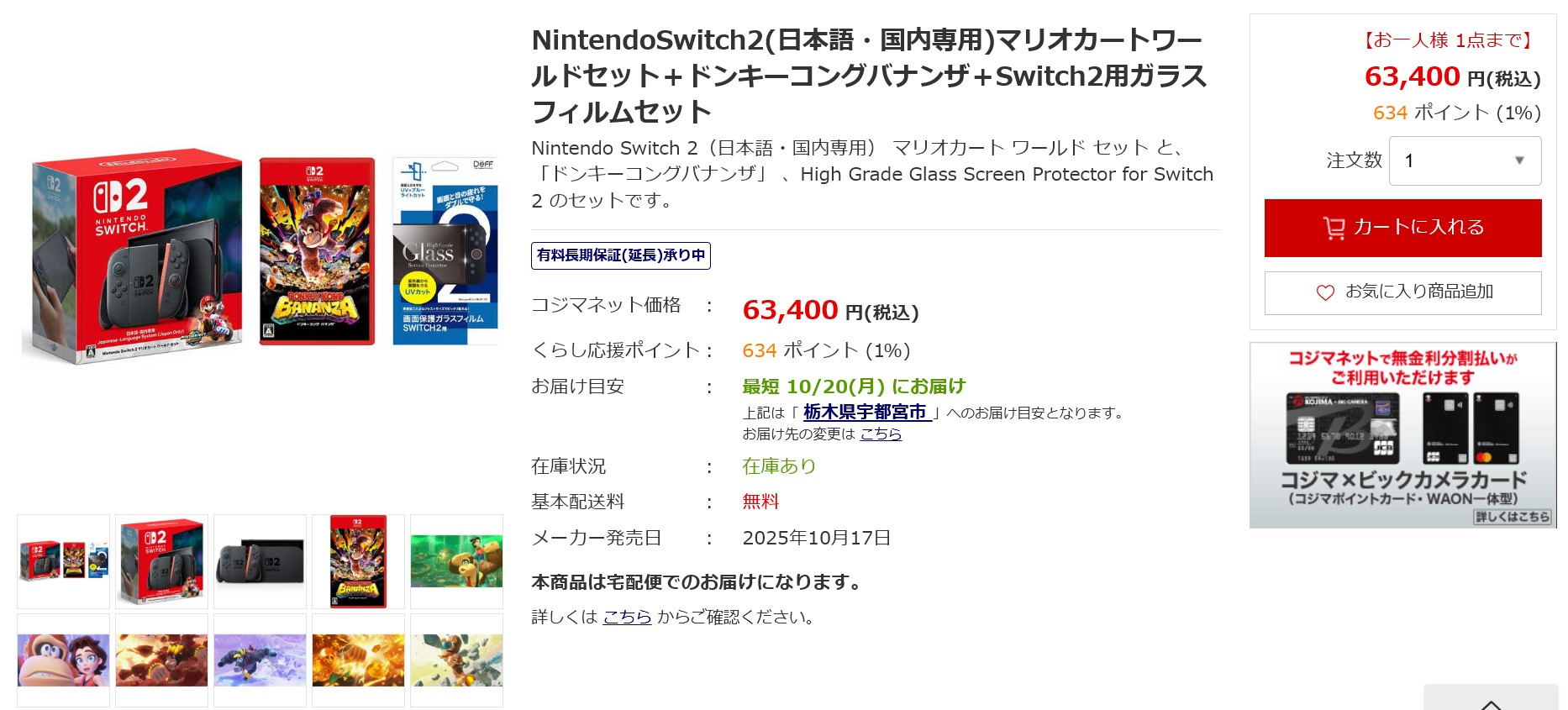Select the Donkey Kong and Pauline thumbnail
The image size is (1568, 710).
pyautogui.click(x=64, y=660)
